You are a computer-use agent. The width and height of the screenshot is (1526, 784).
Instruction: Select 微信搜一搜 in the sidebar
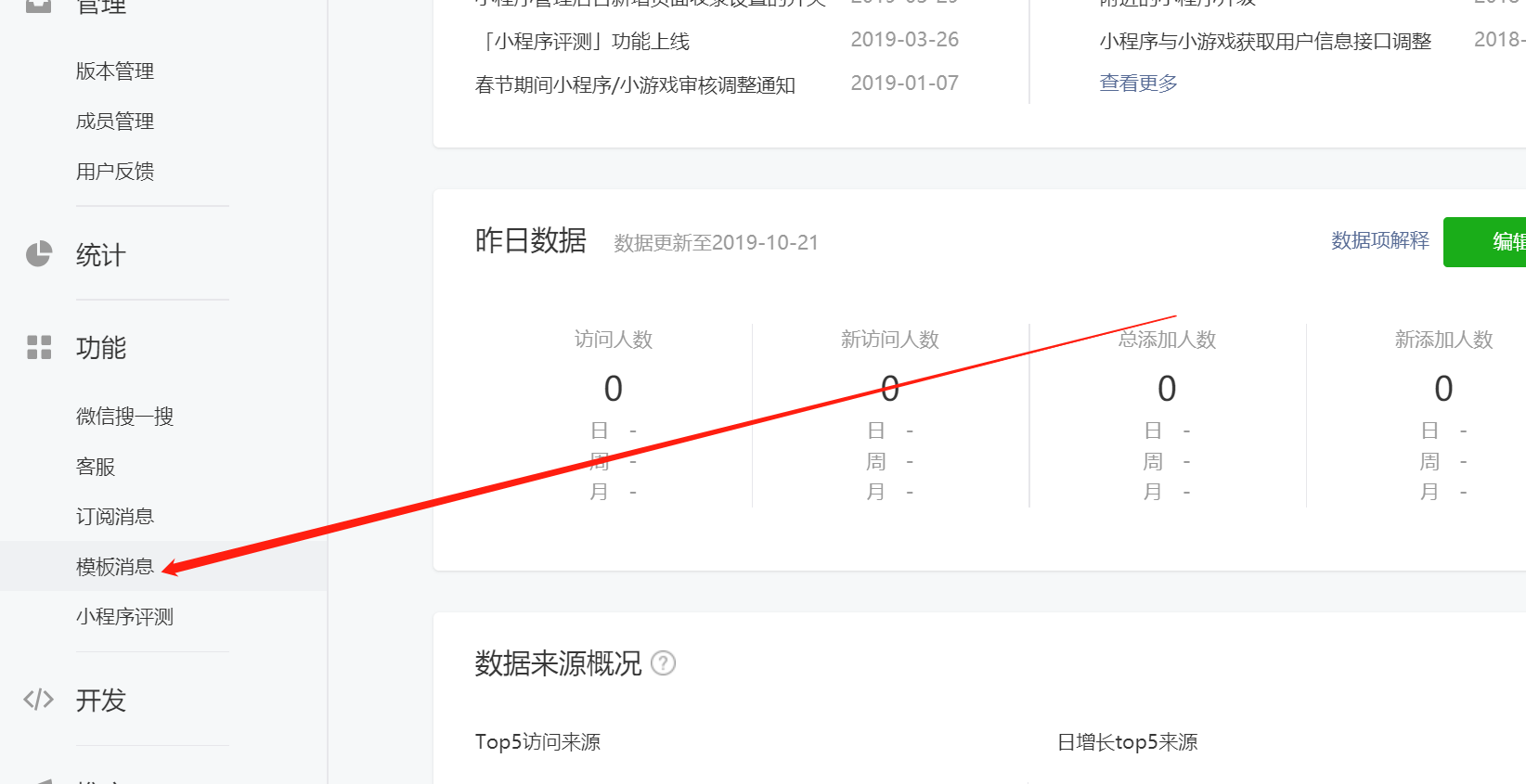coord(125,417)
